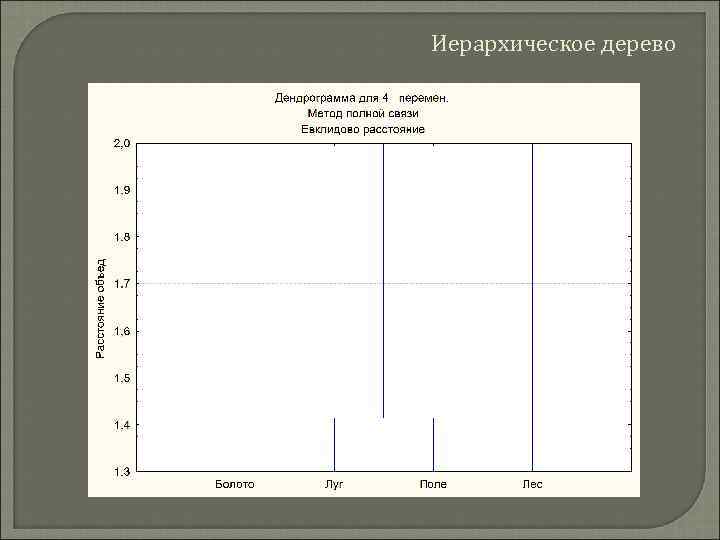This screenshot has width=720, height=540.
Task: Select the dendrogram branch above Лес
Action: coord(533,307)
